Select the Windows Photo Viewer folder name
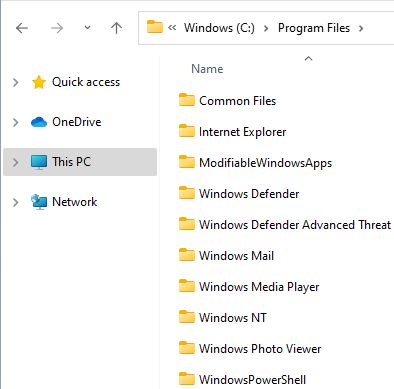This screenshot has height=389, width=394. [x=260, y=349]
